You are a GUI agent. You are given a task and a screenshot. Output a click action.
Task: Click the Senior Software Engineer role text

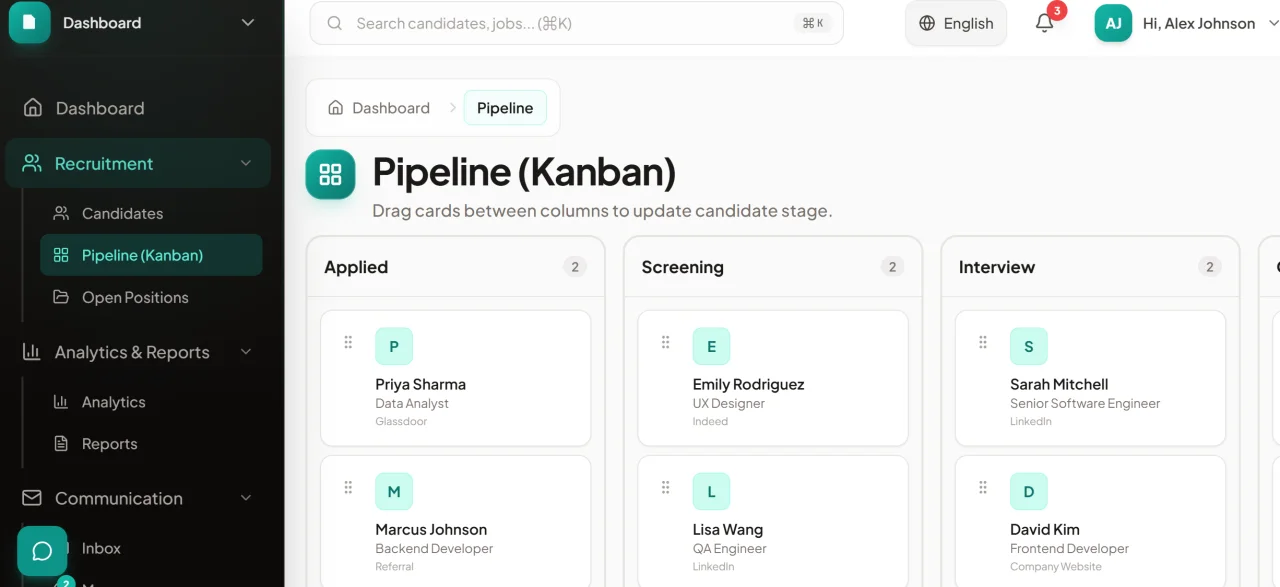(1085, 404)
